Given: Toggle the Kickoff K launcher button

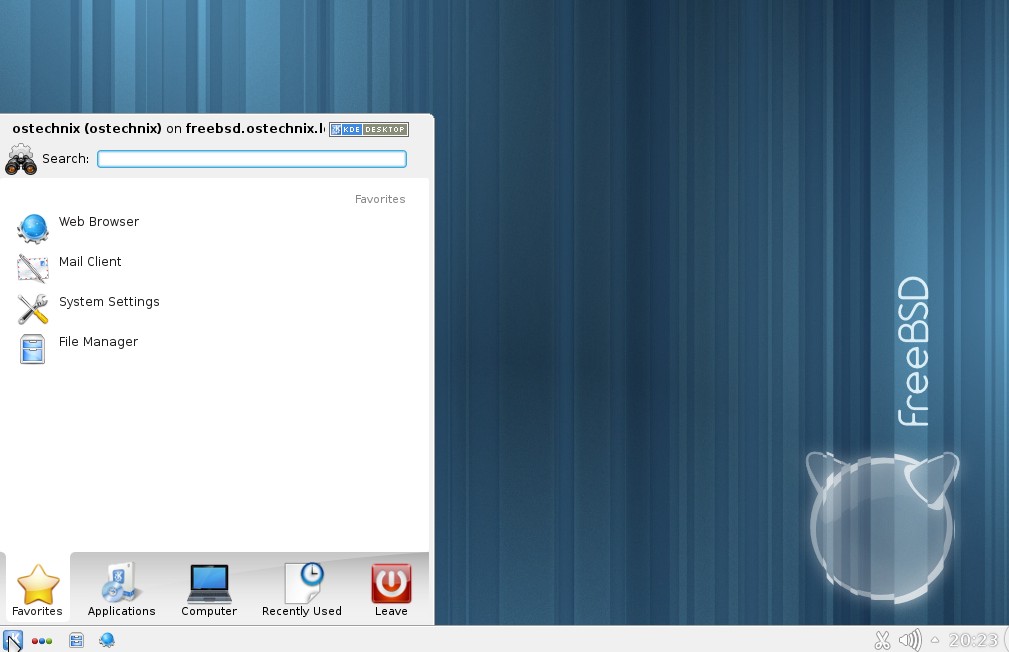Looking at the screenshot, I should pos(13,640).
